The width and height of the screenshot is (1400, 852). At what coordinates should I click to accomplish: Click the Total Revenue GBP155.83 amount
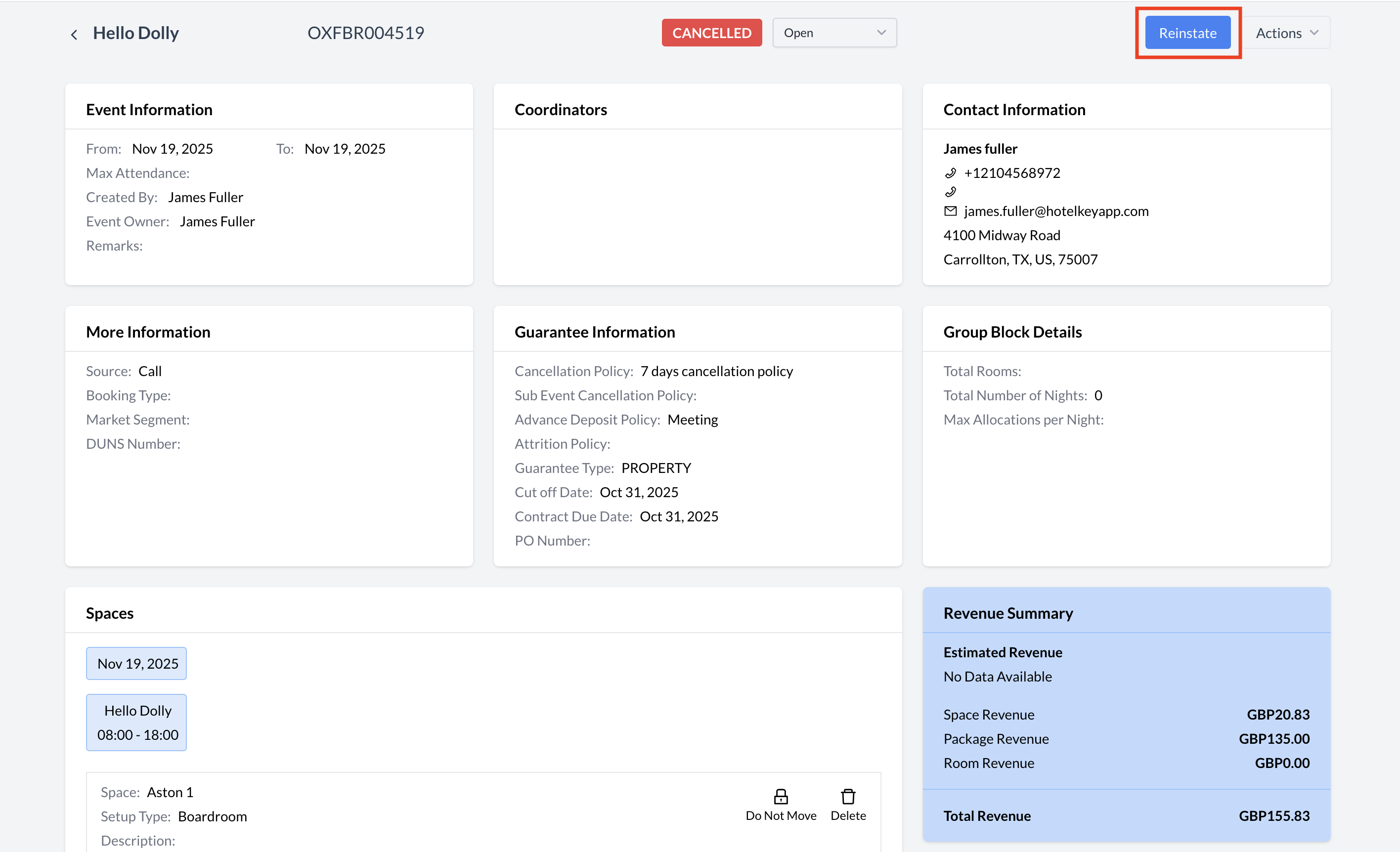tap(1273, 815)
